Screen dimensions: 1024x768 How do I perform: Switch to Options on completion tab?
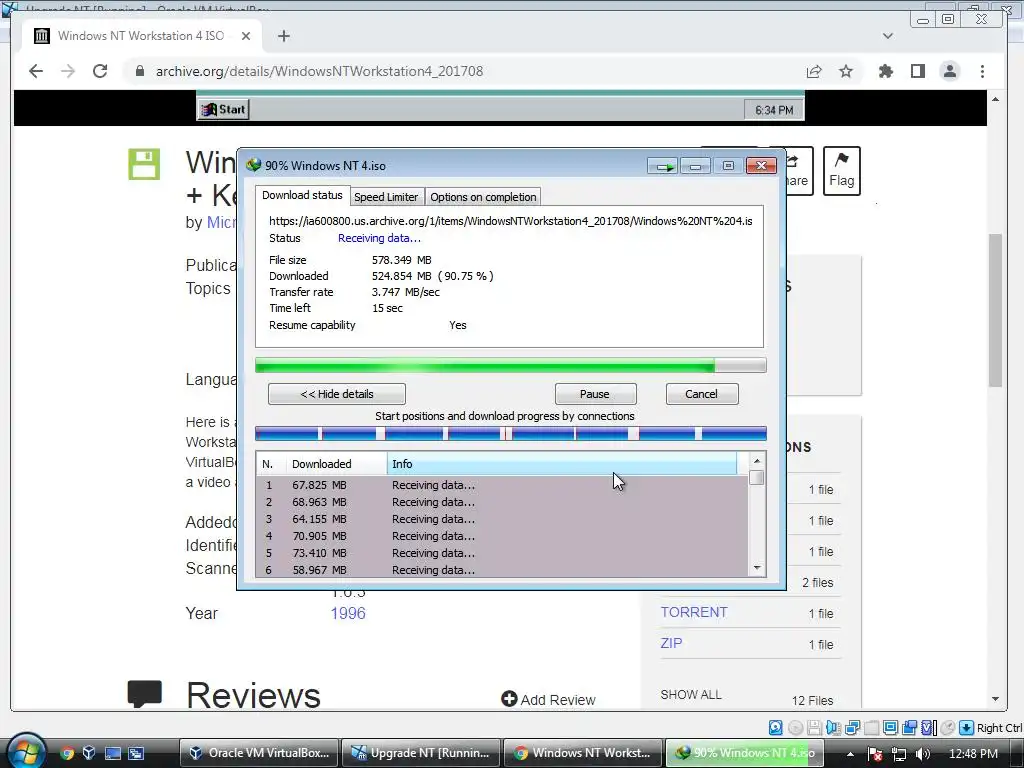coord(483,197)
